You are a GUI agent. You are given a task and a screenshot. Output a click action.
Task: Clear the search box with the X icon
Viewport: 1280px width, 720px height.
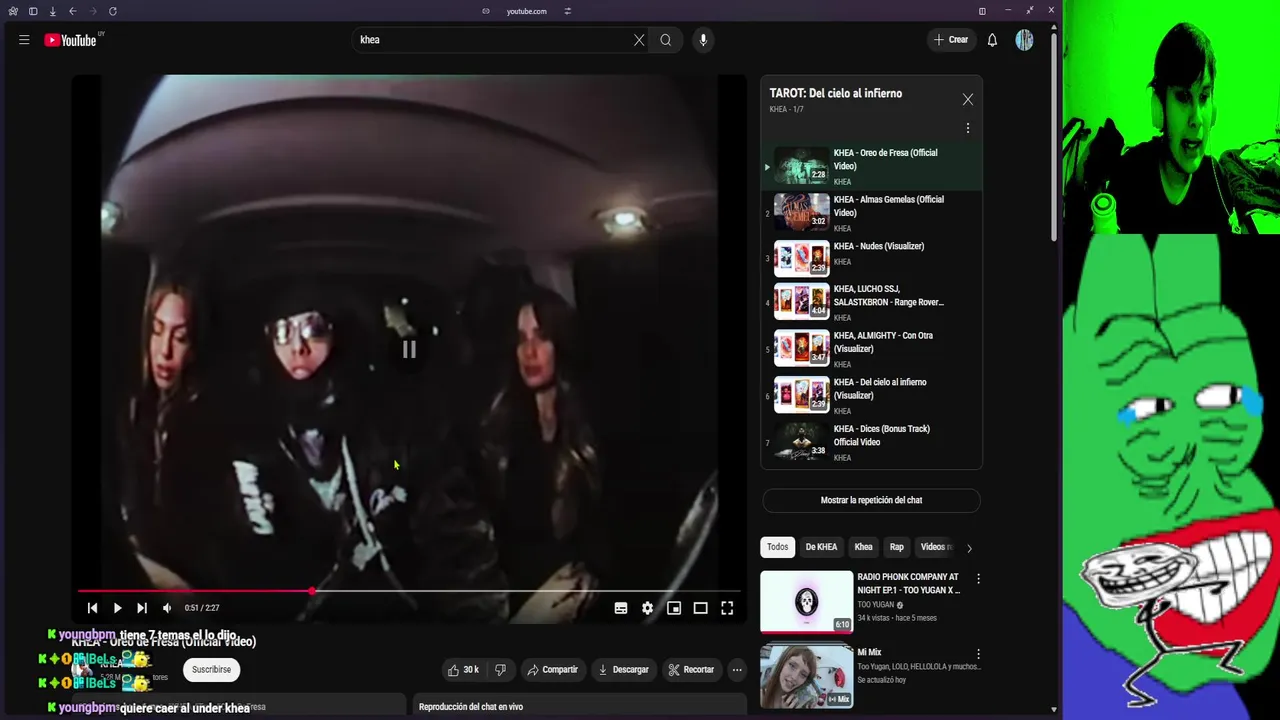tap(639, 40)
